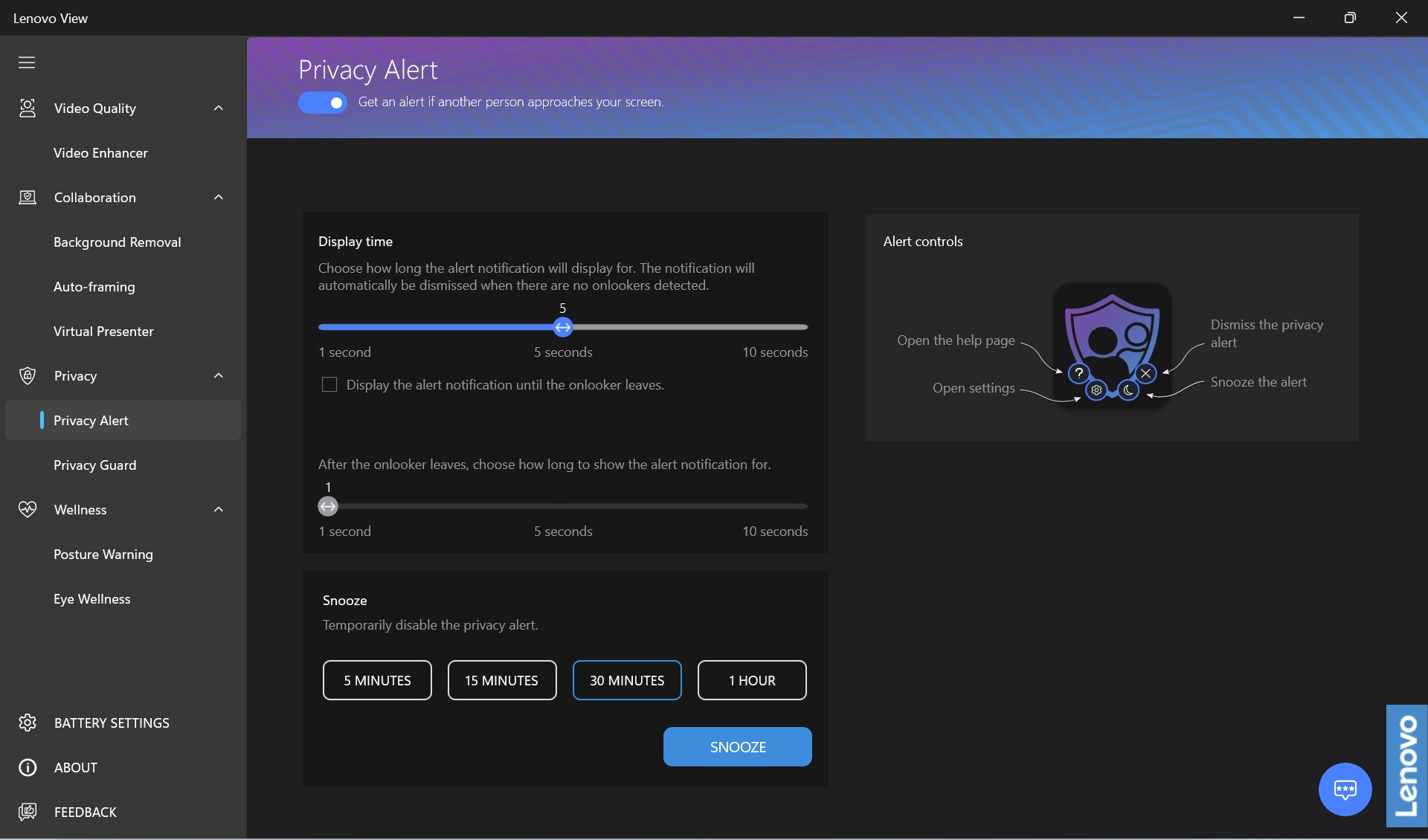This screenshot has height=840, width=1428.
Task: Open the hamburger navigation menu
Action: click(x=27, y=62)
